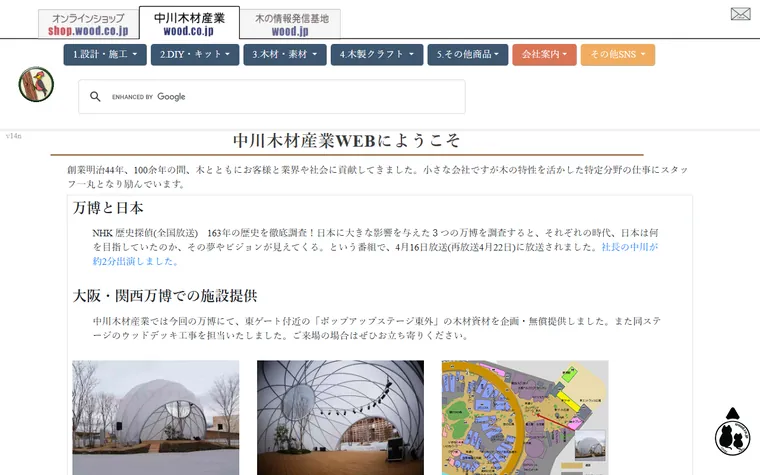Open the dome exterior photo thumbnail
The image size is (760, 475).
pyautogui.click(x=156, y=417)
